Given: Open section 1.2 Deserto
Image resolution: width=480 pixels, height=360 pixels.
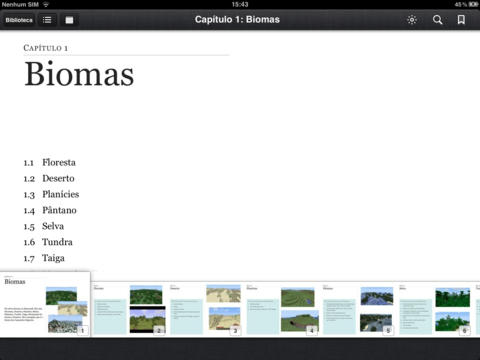Looking at the screenshot, I should (49, 178).
